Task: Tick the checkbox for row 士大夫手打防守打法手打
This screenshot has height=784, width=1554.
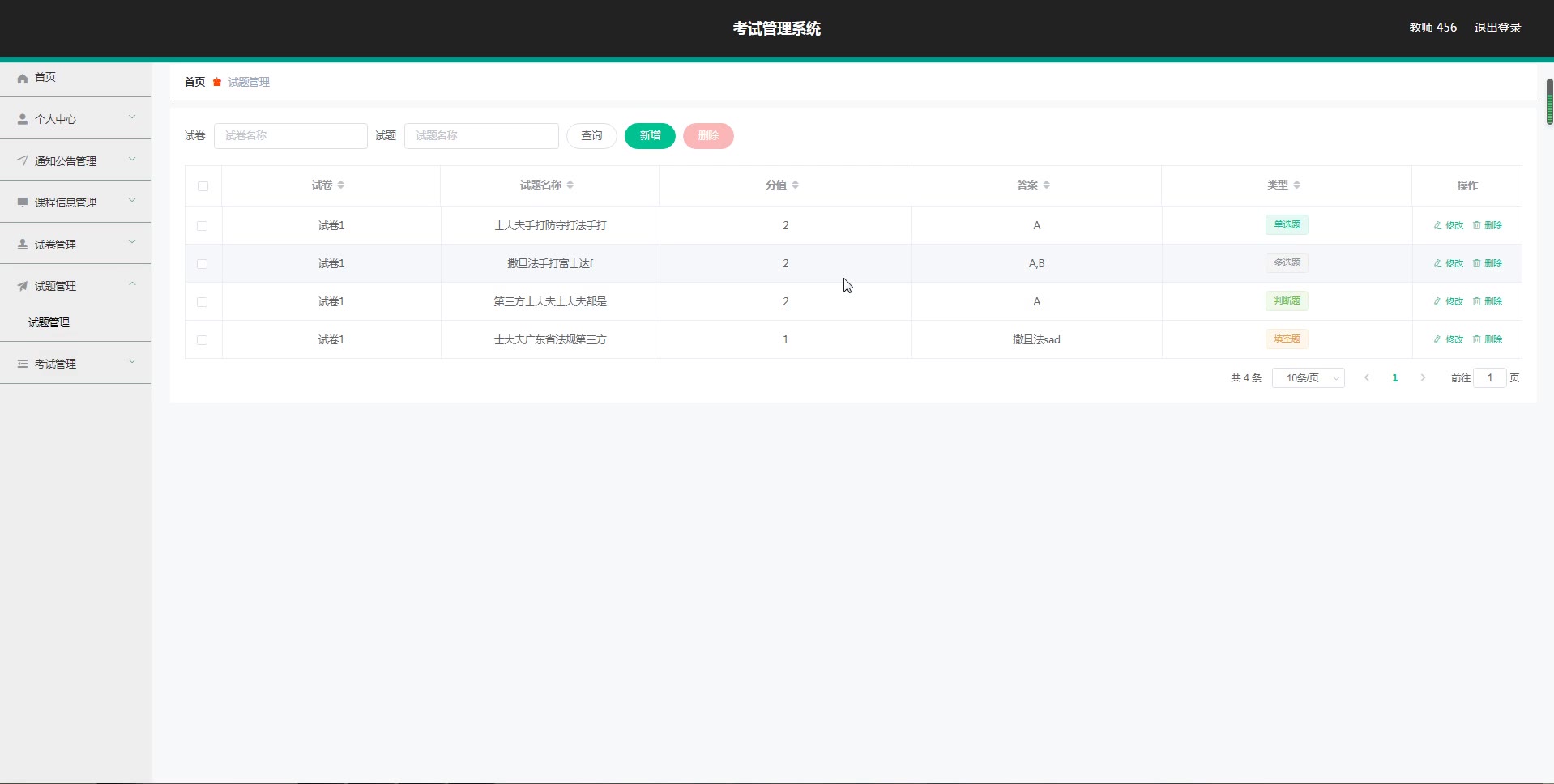Action: (203, 226)
